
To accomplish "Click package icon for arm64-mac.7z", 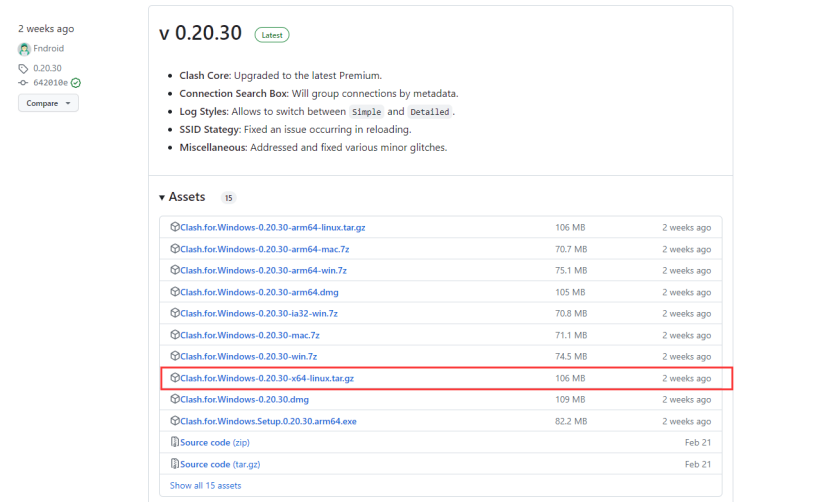I will coord(175,248).
